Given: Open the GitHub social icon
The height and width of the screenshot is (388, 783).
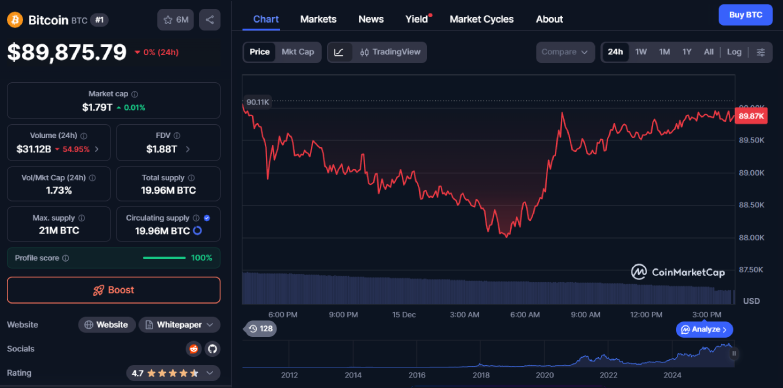Looking at the screenshot, I should coord(213,349).
